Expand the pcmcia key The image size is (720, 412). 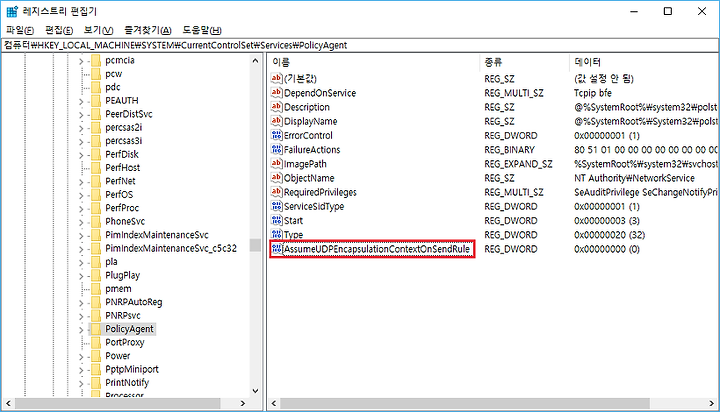click(x=81, y=61)
